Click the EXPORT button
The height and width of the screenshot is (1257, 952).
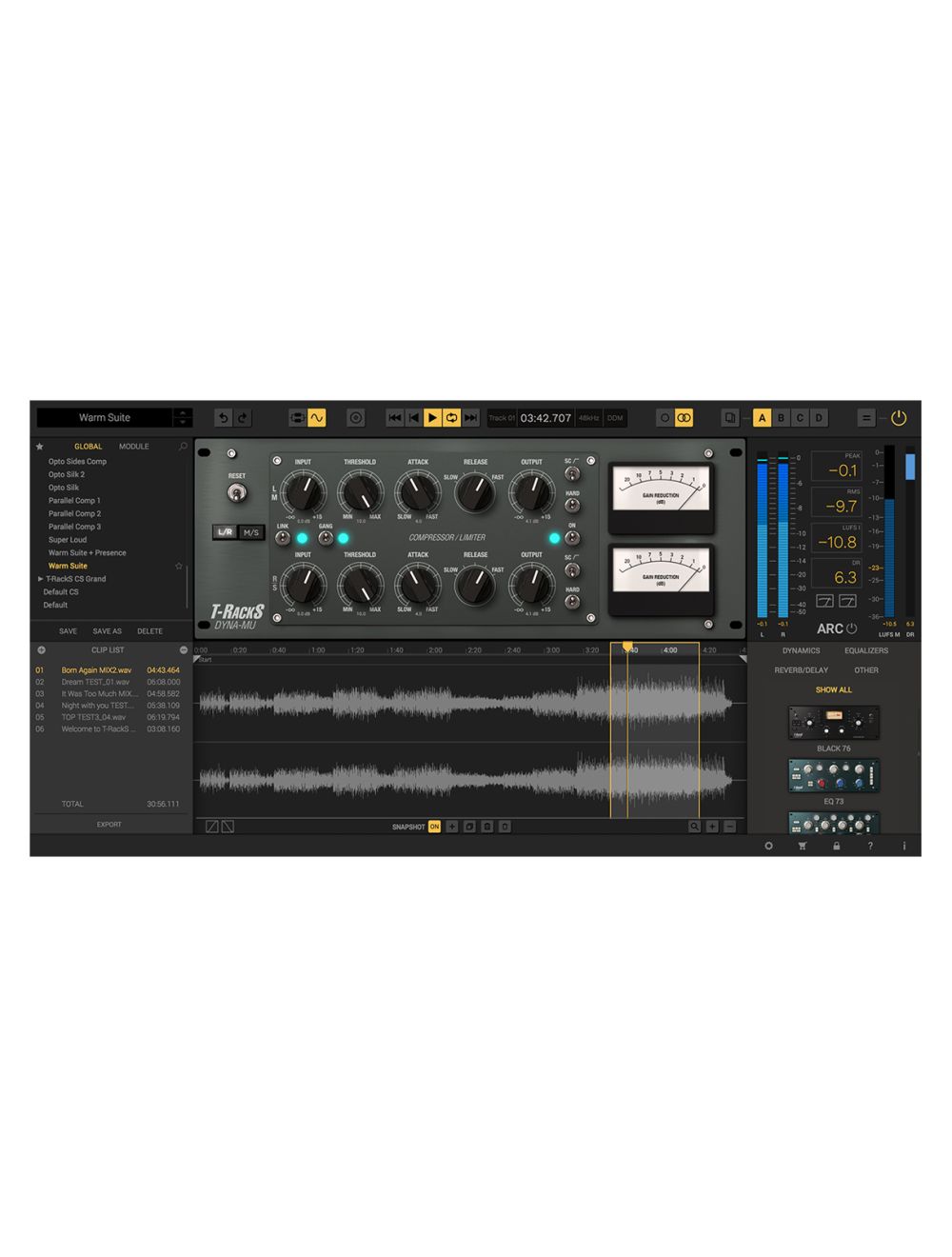109,825
